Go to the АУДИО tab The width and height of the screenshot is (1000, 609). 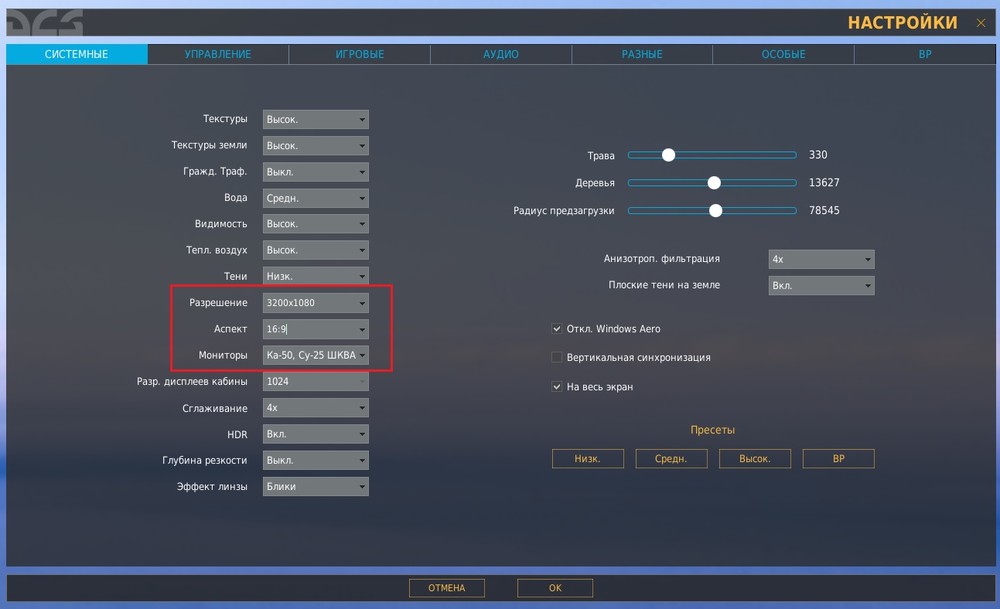pyautogui.click(x=501, y=54)
